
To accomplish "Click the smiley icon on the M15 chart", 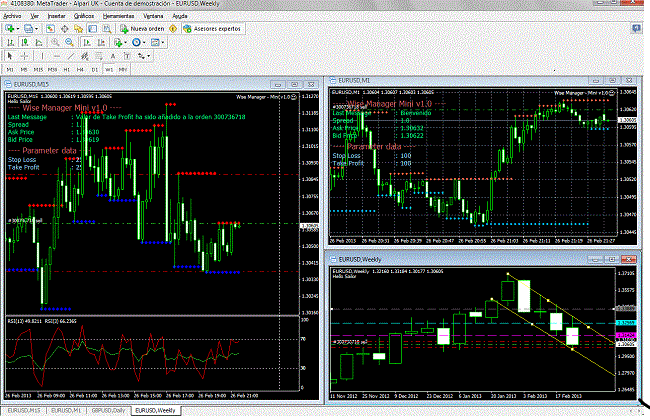I will [x=294, y=97].
